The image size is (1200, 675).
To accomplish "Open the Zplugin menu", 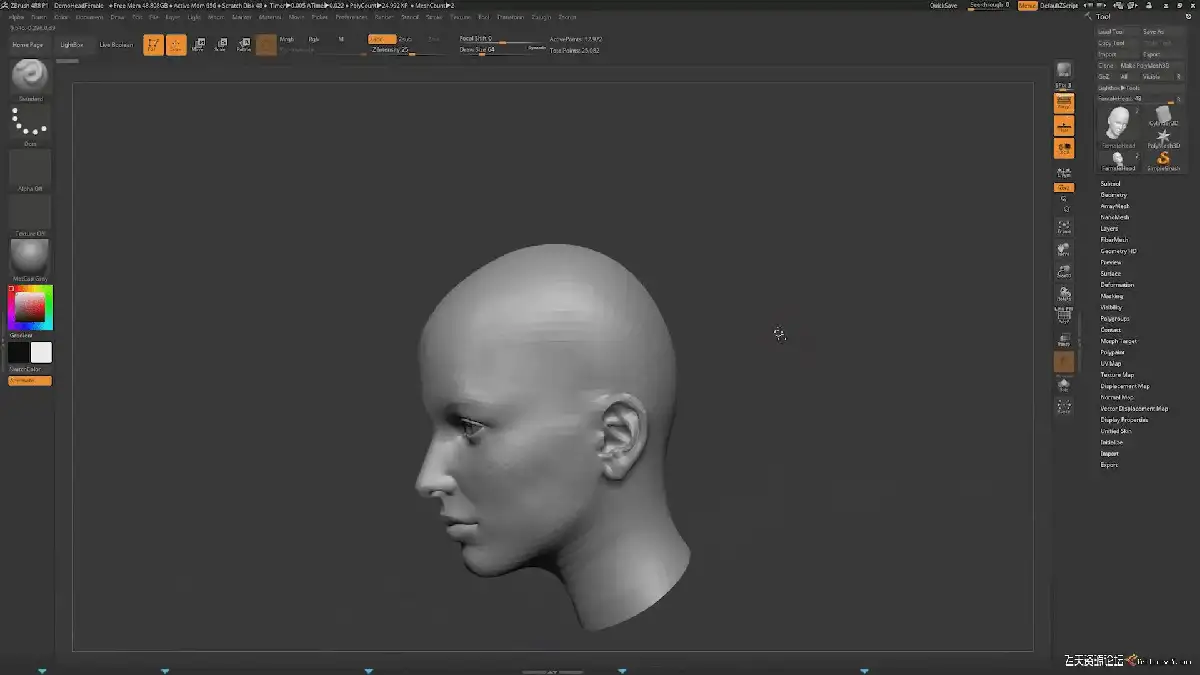I will (x=541, y=17).
